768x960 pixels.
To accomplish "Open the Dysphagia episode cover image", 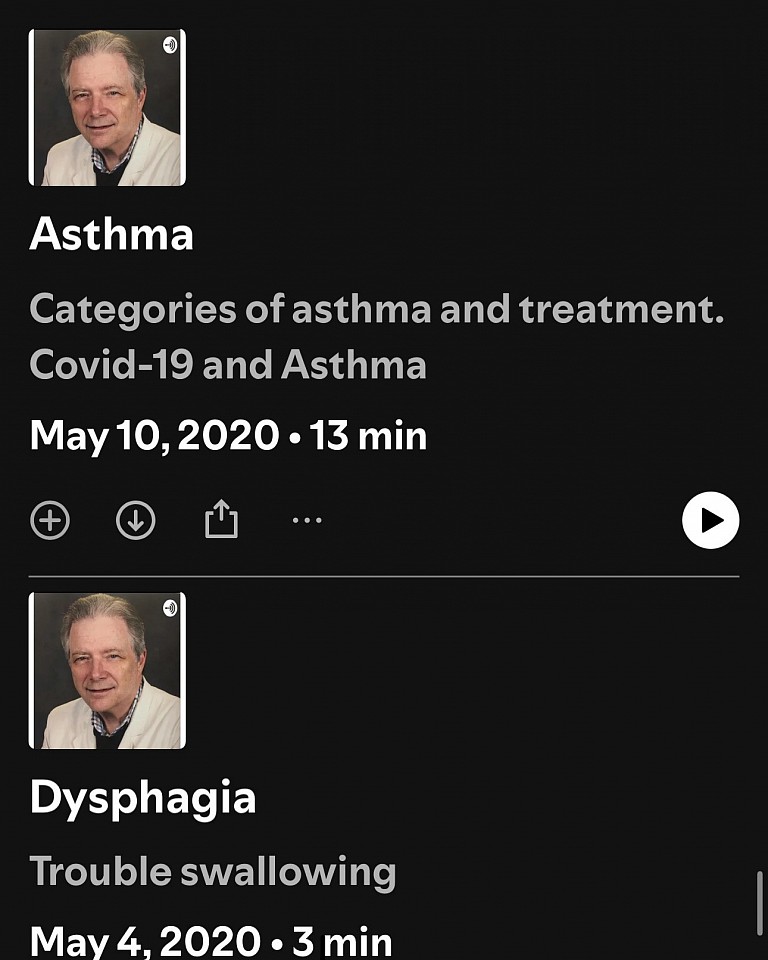I will (x=107, y=670).
